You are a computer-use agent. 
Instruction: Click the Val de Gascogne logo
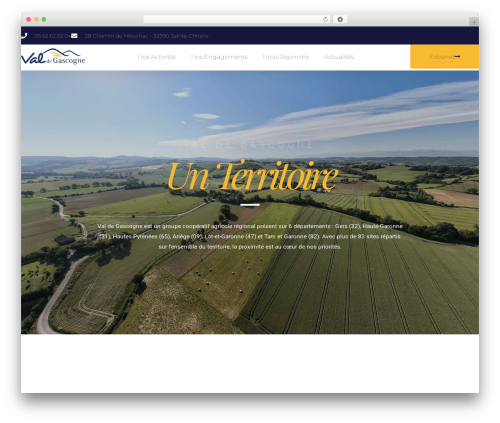53,57
